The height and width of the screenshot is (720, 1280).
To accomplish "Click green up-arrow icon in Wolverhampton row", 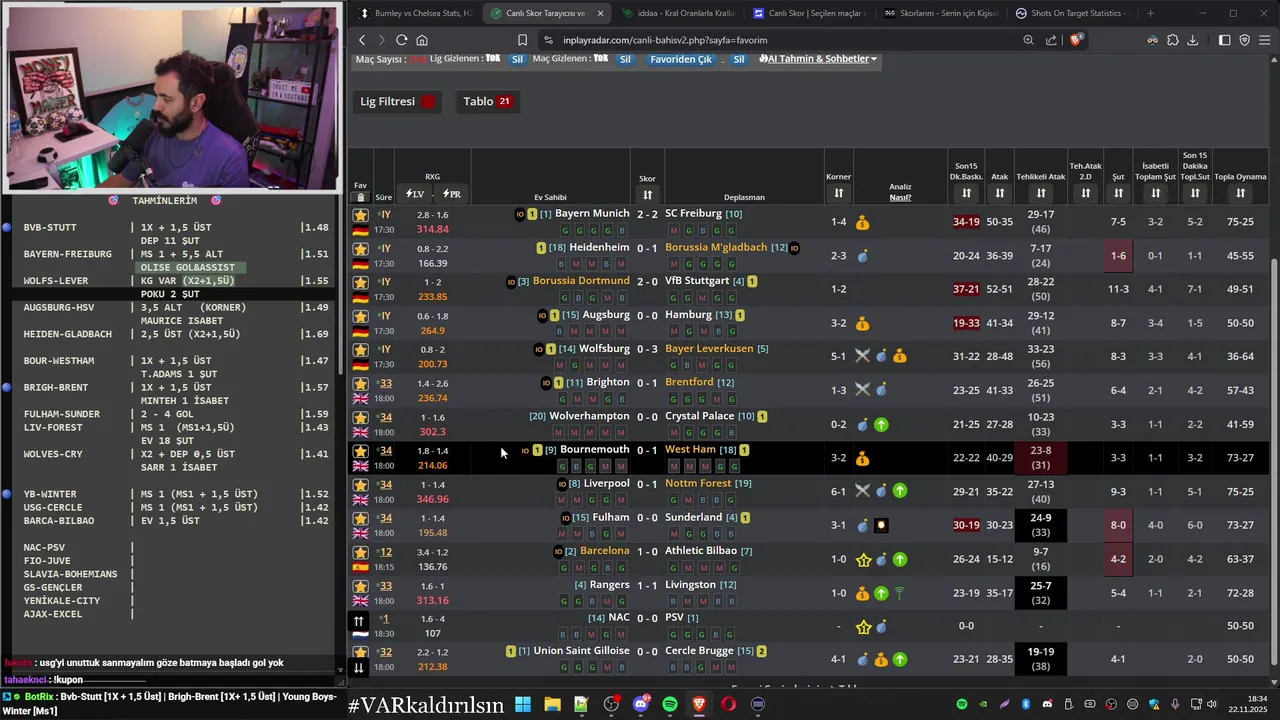I will (x=881, y=424).
